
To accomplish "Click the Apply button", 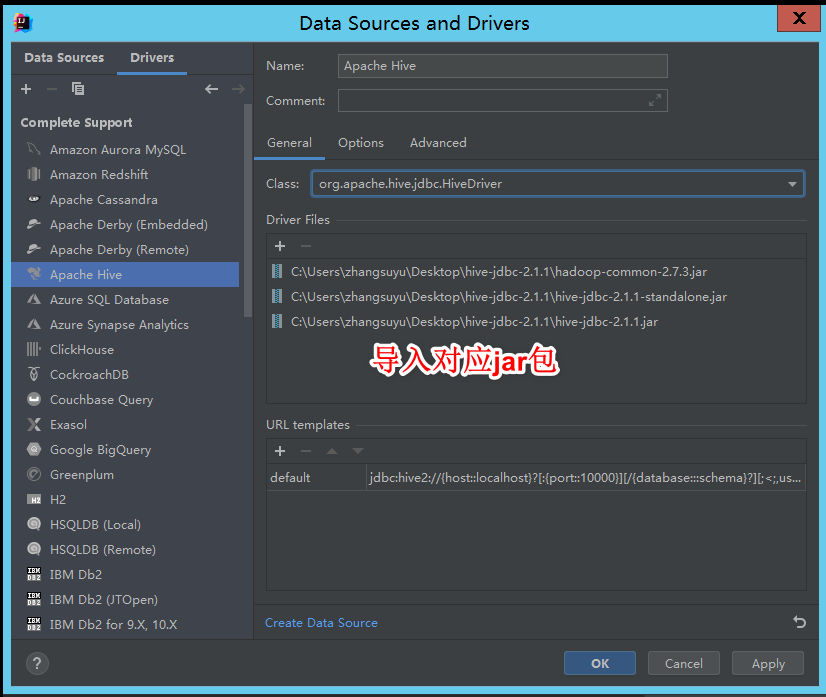I will [x=768, y=663].
